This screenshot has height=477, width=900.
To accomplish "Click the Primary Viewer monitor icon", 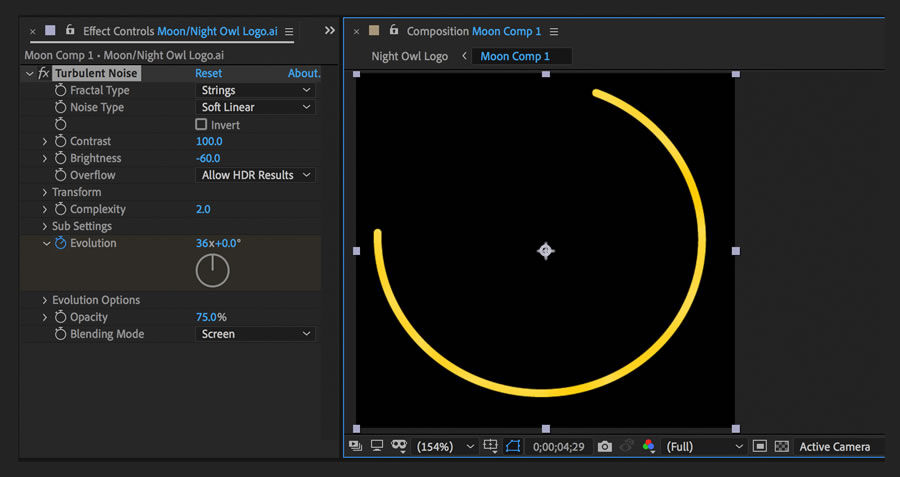I will pos(377,446).
